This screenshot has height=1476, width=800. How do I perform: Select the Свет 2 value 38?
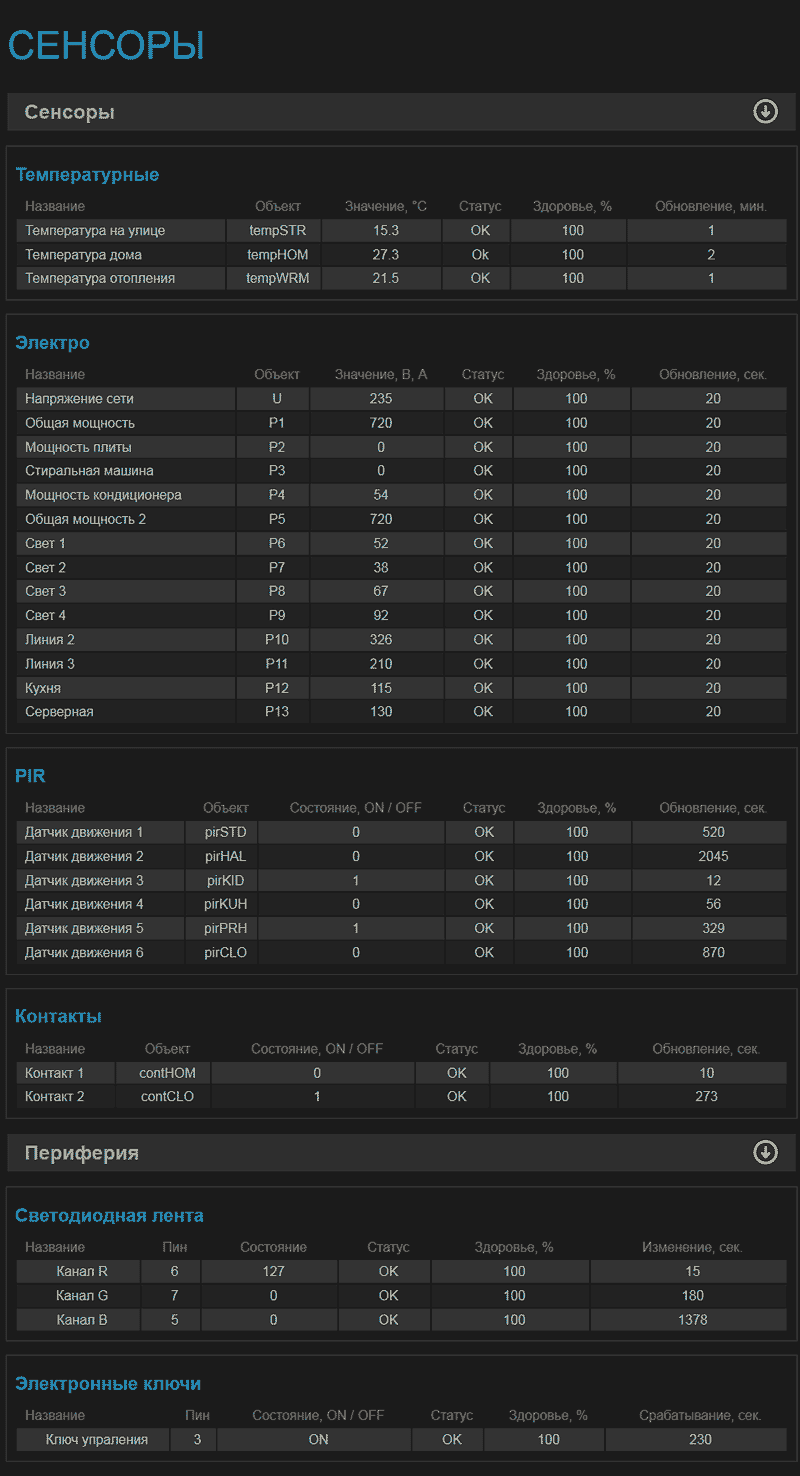point(380,567)
